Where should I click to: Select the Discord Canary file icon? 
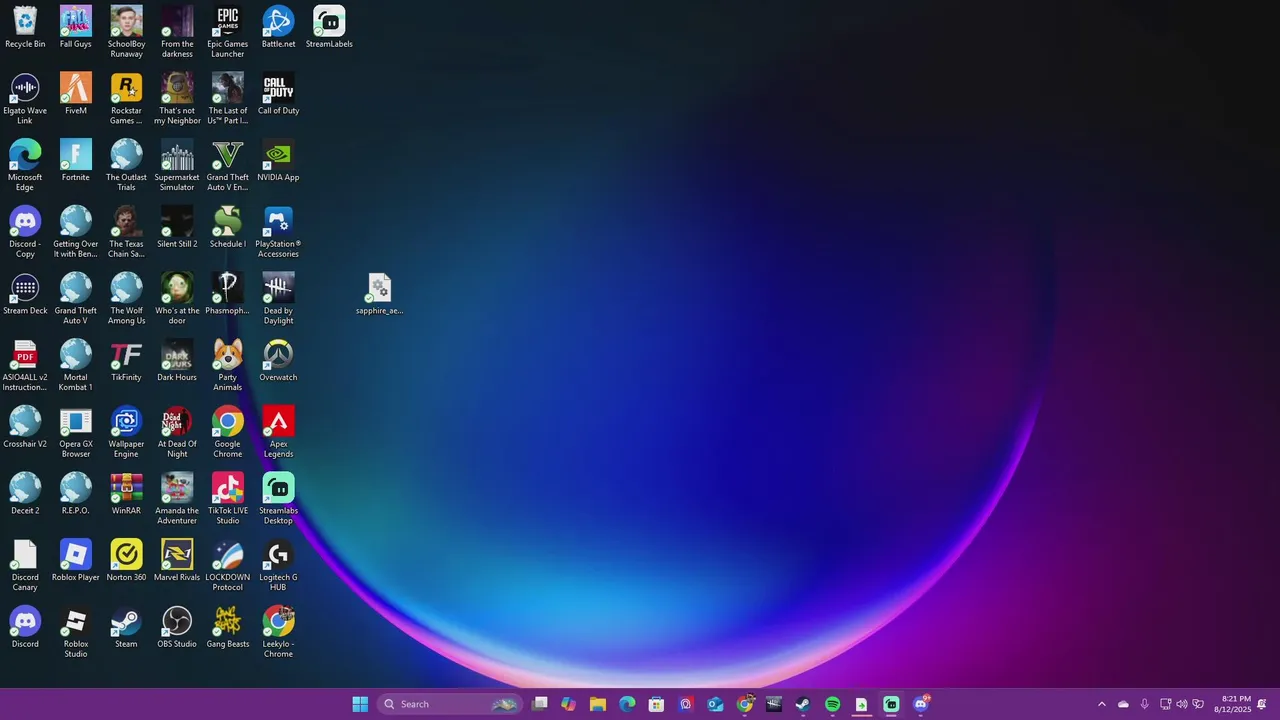(x=25, y=566)
